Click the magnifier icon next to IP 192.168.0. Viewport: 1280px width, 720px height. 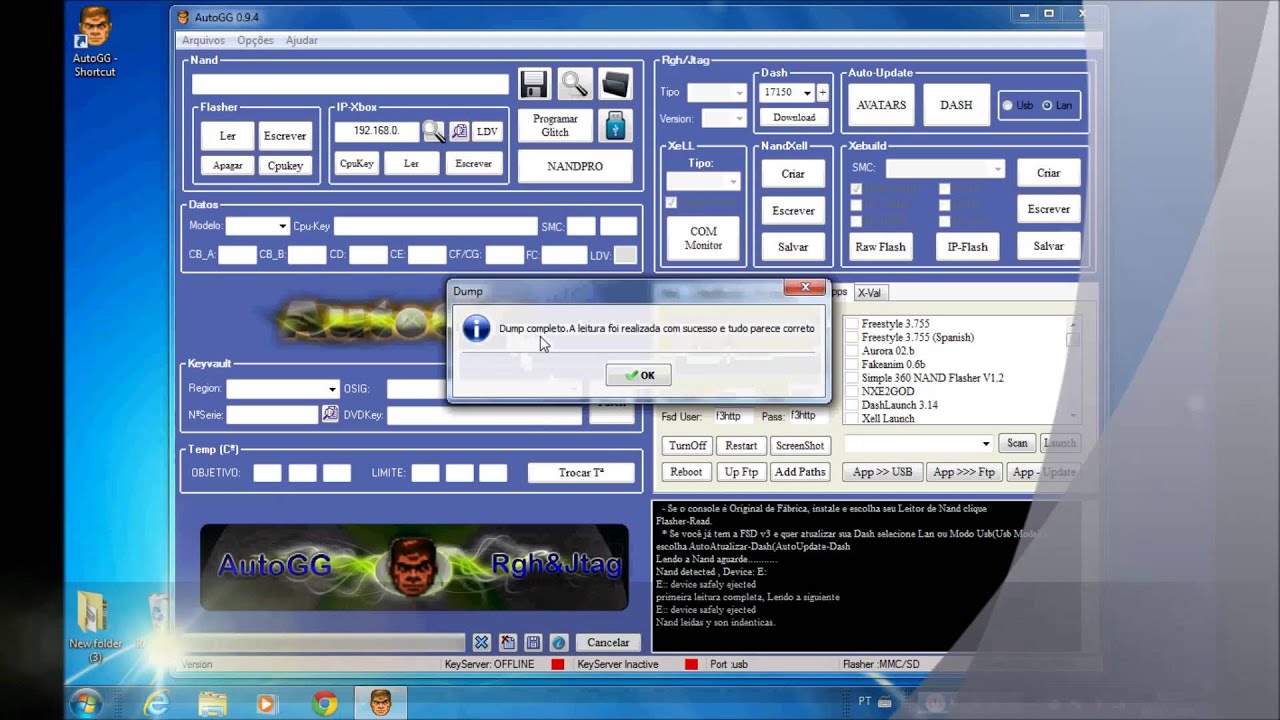(x=433, y=131)
